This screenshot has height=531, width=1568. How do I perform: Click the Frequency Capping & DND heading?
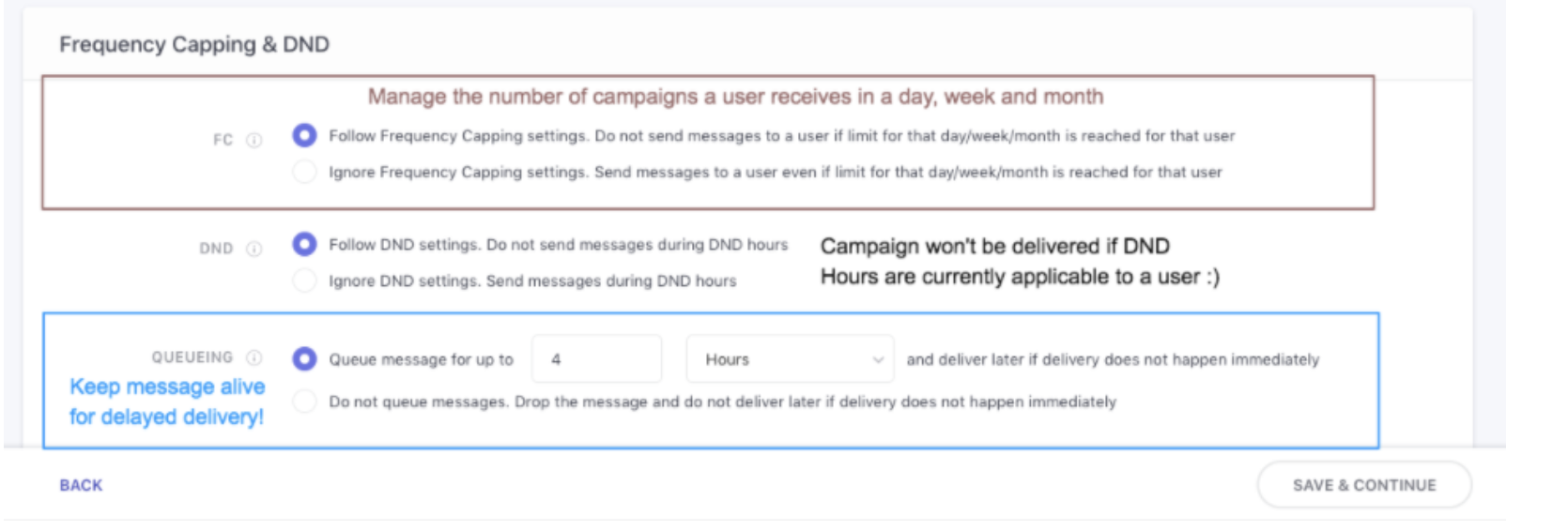click(194, 44)
